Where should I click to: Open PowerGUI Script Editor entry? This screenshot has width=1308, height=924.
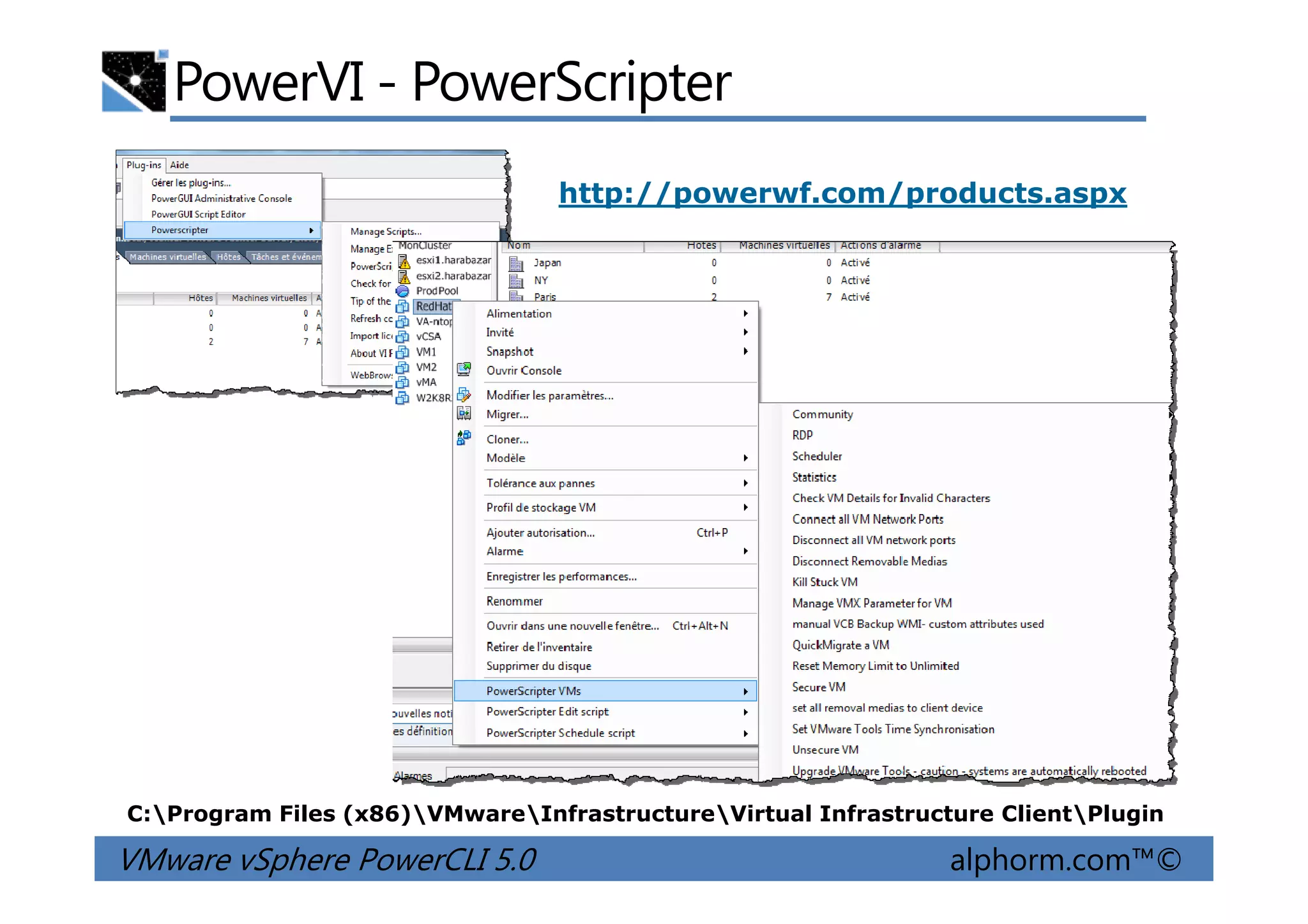[199, 215]
